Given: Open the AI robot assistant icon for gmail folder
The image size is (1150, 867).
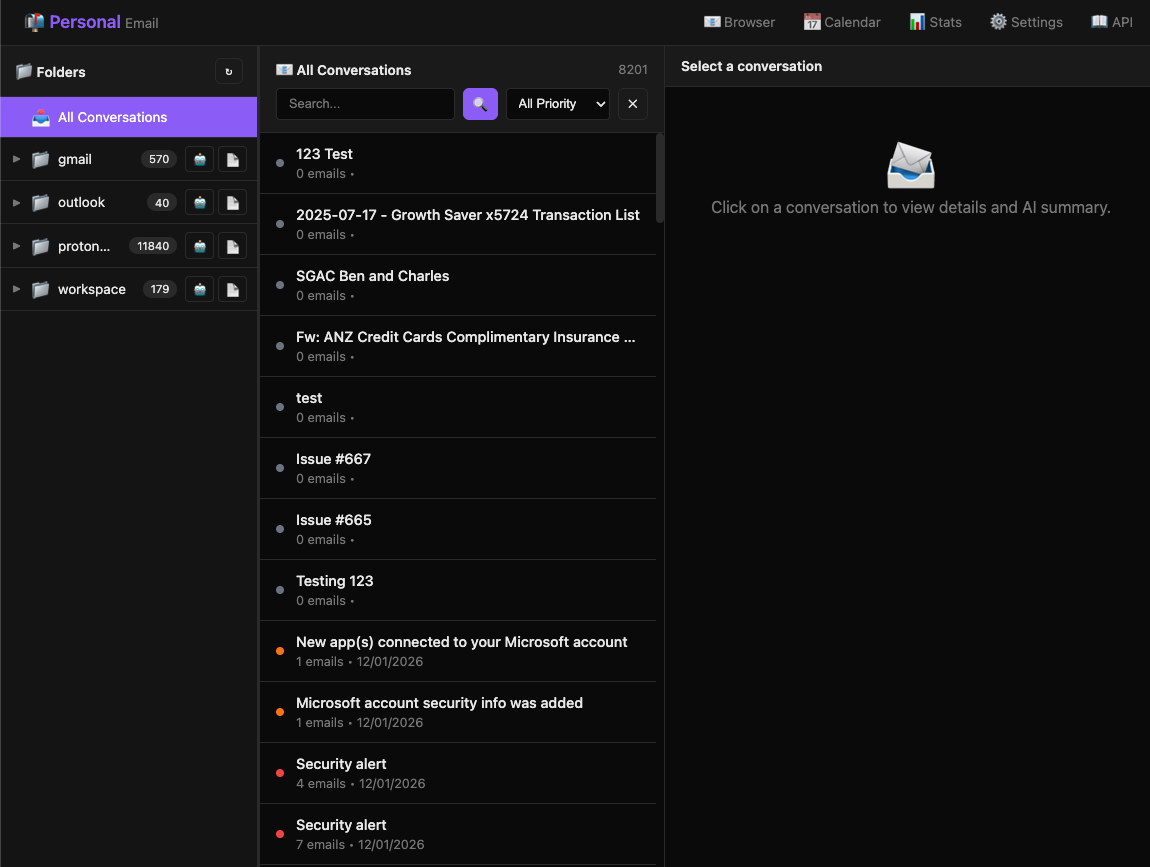Looking at the screenshot, I should coord(199,159).
